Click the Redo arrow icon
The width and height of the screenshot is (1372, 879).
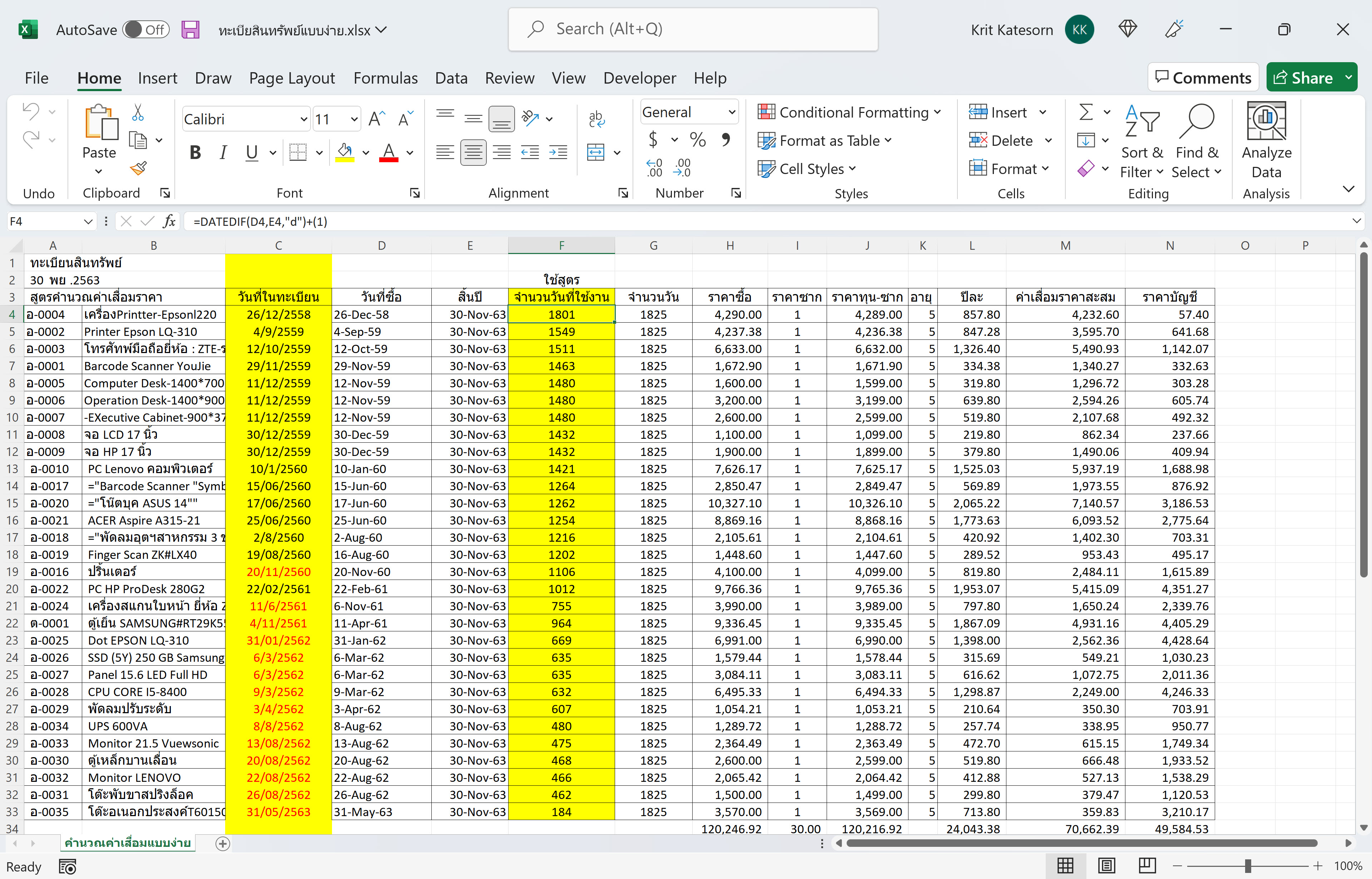tap(31, 139)
